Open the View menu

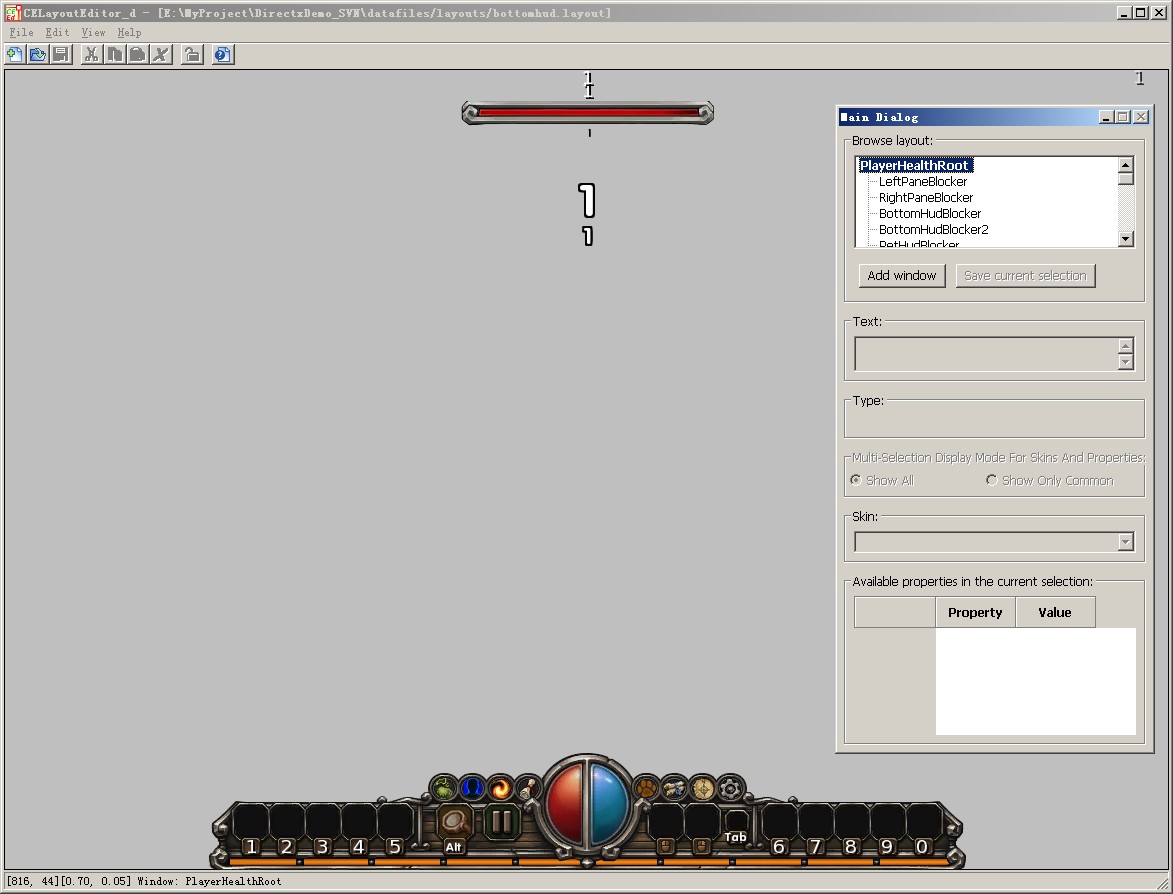[93, 32]
